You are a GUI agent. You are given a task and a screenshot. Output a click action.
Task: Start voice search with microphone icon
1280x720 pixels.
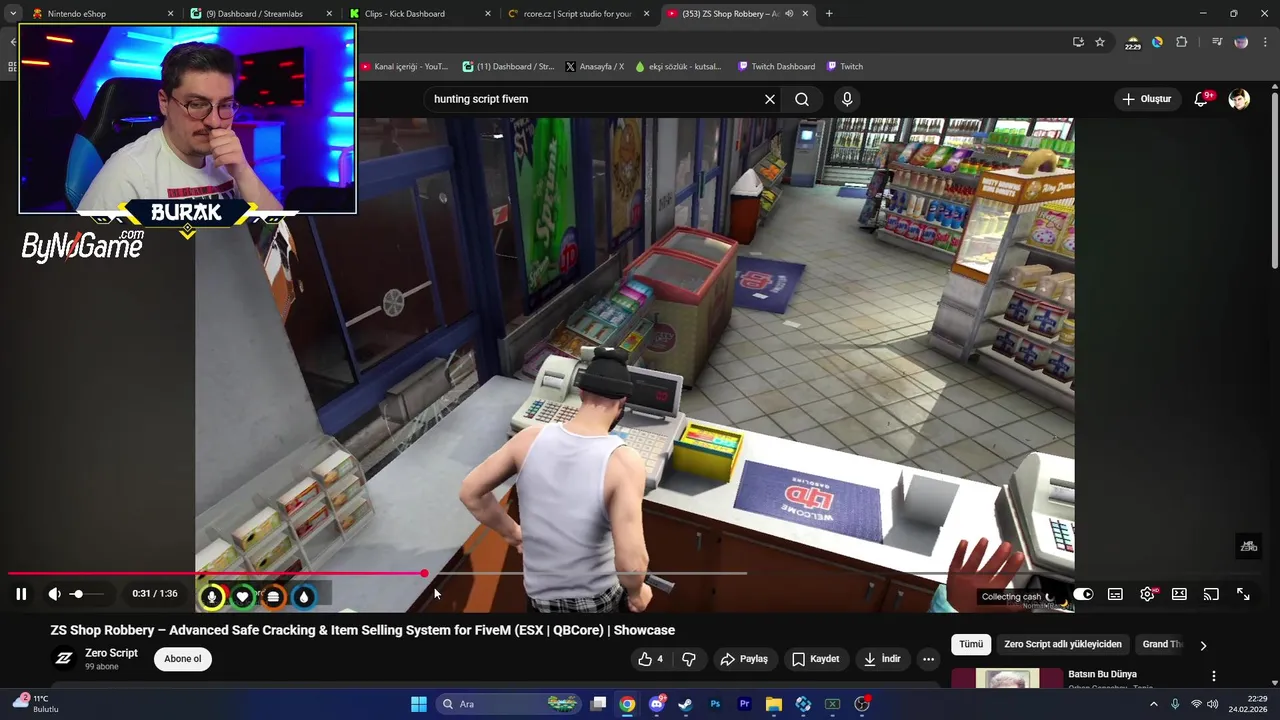click(x=847, y=99)
